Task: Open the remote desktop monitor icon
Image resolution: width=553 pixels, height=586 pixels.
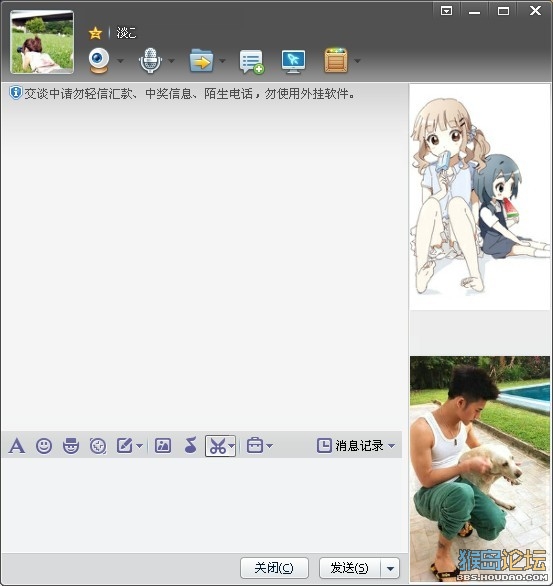Action: (293, 61)
